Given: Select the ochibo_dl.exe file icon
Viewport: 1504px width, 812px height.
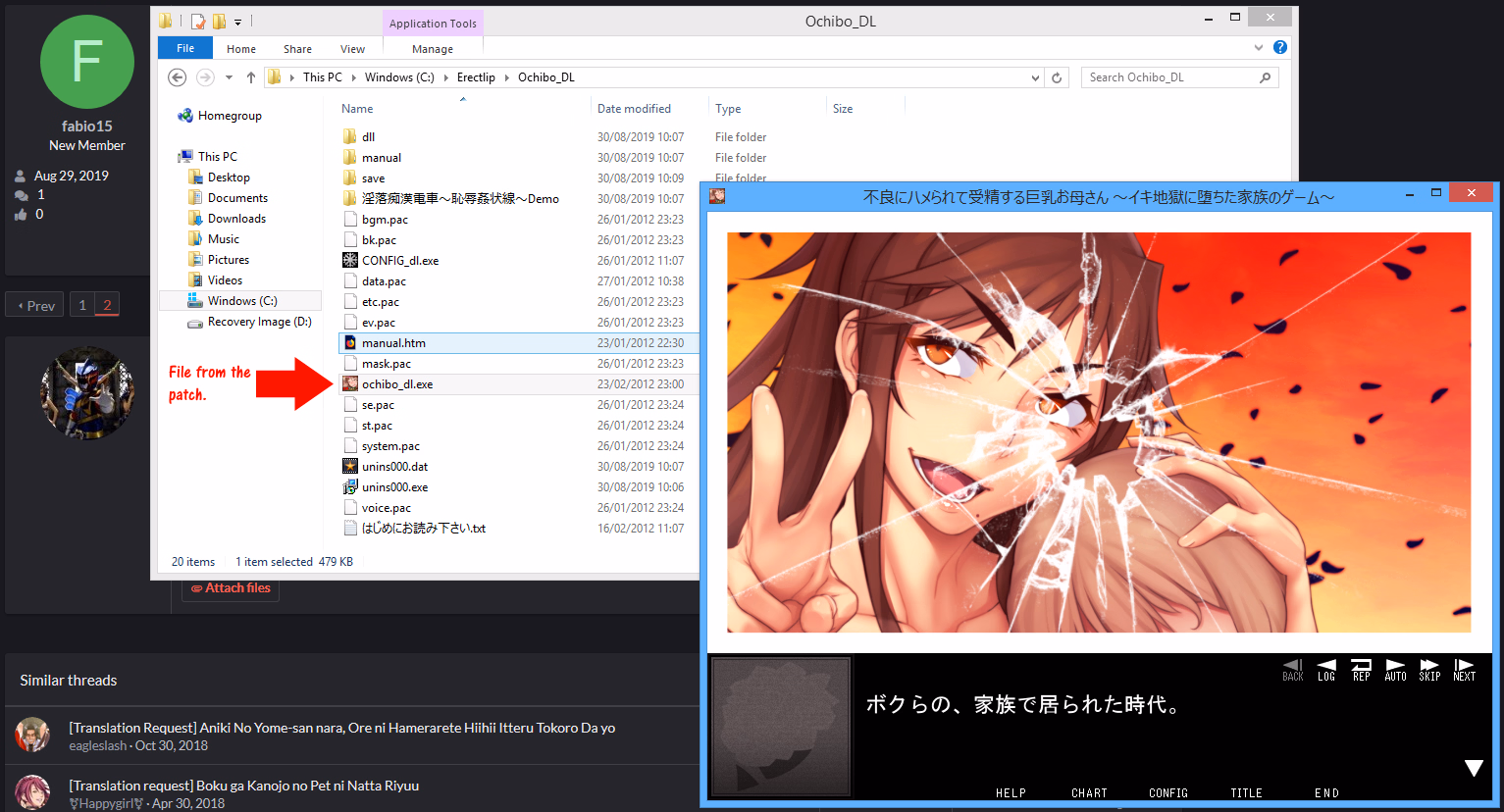Looking at the screenshot, I should pos(350,383).
